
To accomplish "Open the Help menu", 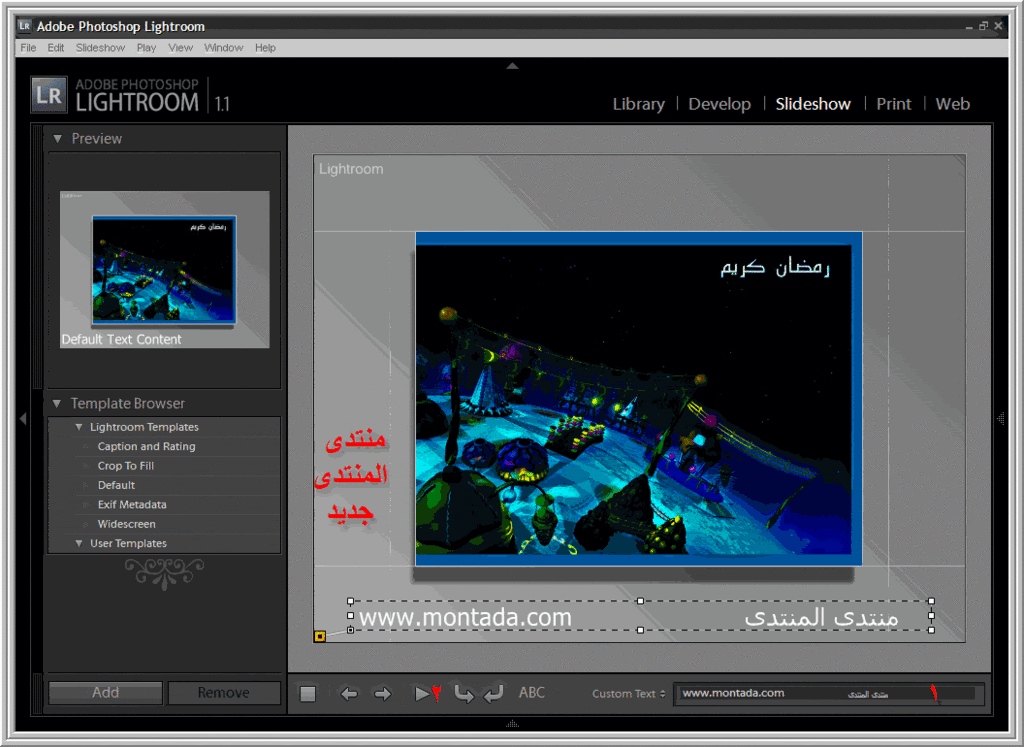I will tap(265, 48).
